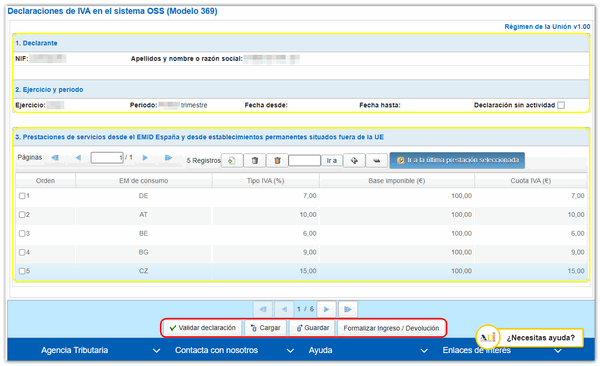Add a new record with the sheet-plus icon
The image size is (600, 366).
[232, 160]
